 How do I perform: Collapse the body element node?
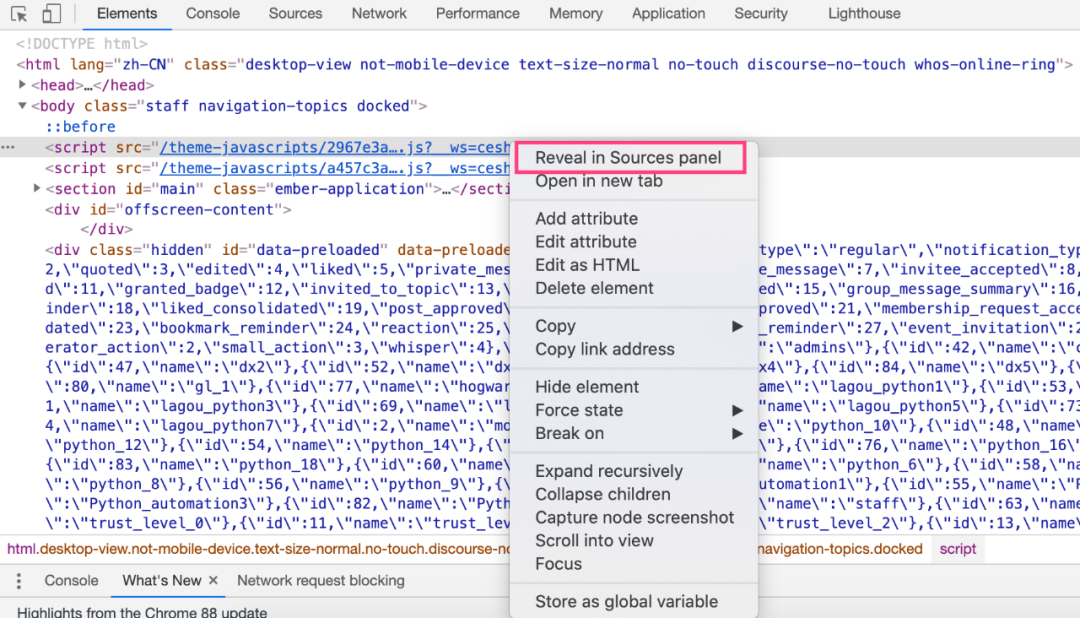(x=22, y=105)
